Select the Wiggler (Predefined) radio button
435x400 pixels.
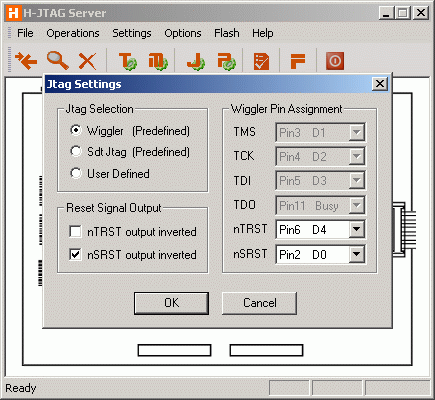coord(76,130)
